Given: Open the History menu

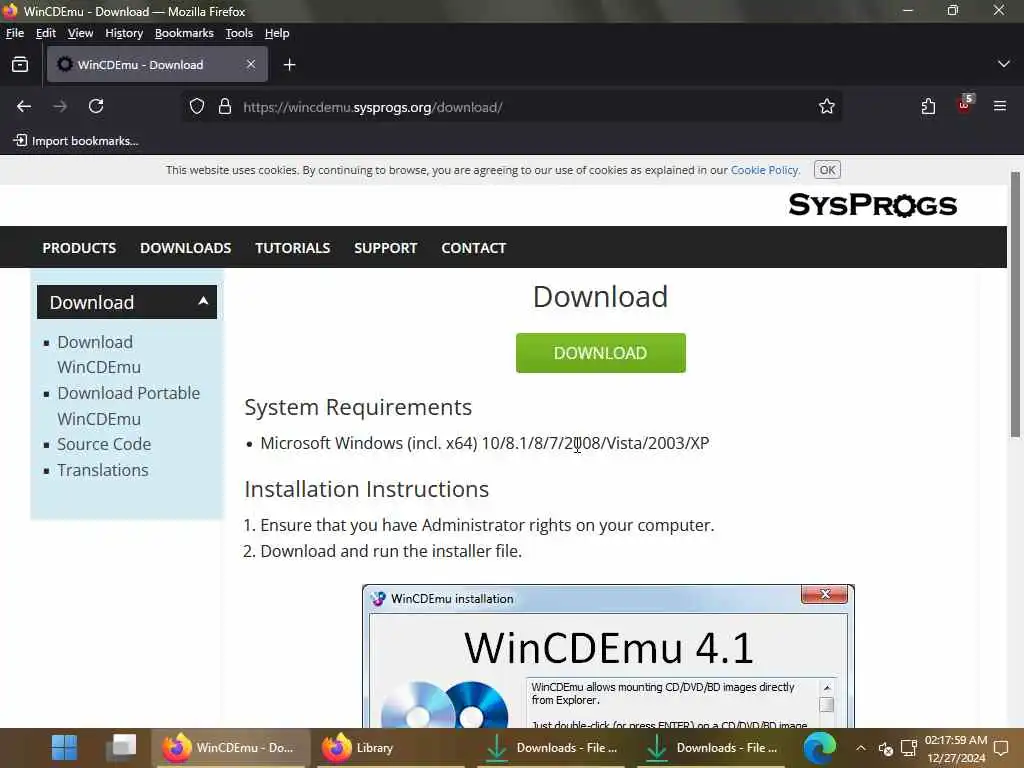Looking at the screenshot, I should [124, 33].
